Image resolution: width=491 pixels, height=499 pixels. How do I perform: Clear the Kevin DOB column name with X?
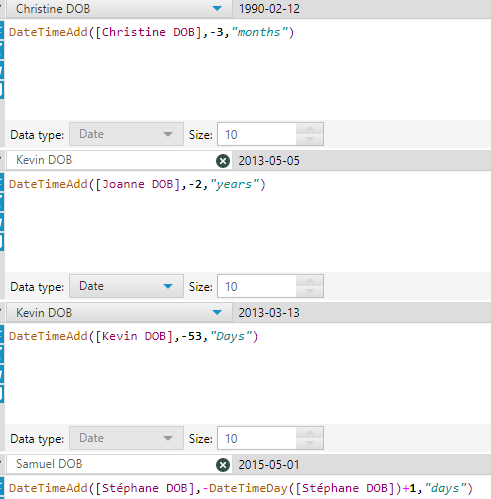click(223, 161)
